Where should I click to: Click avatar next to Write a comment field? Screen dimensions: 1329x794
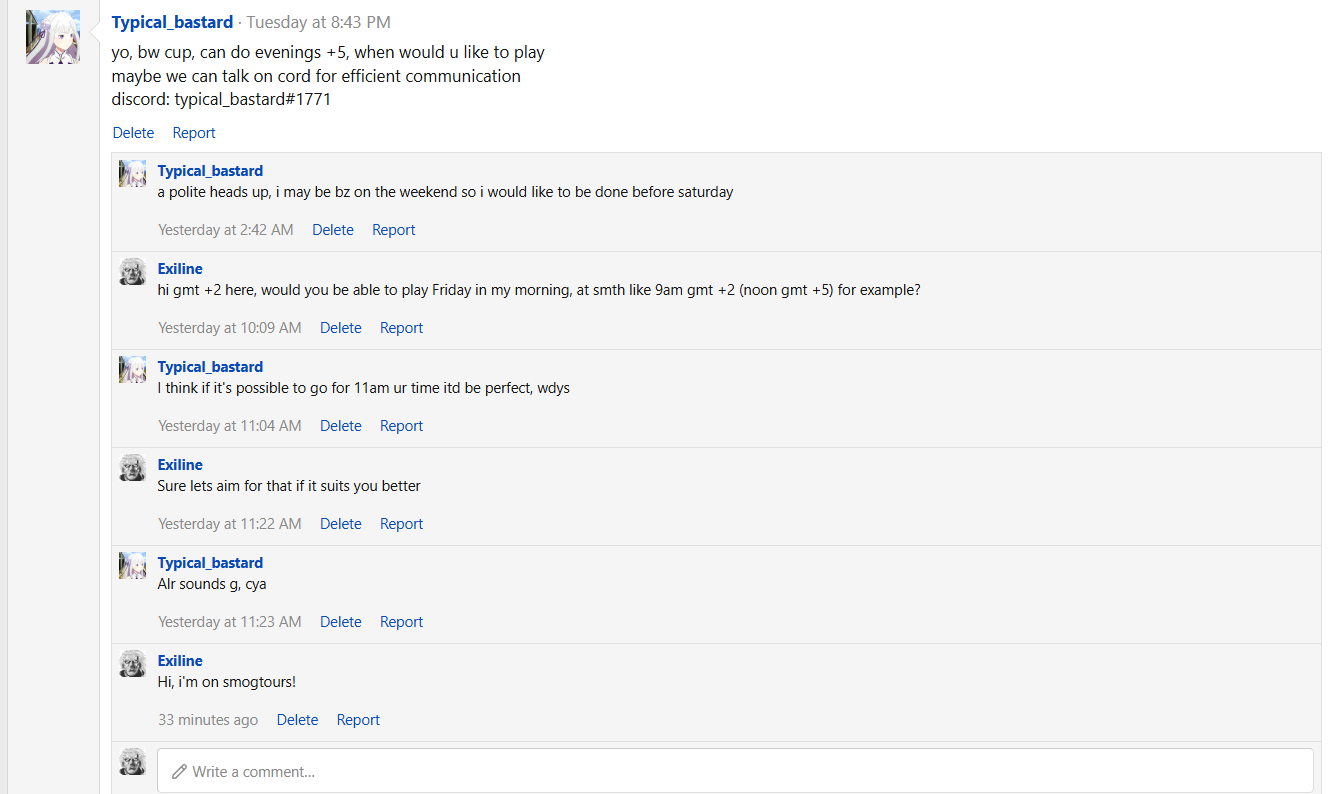pyautogui.click(x=133, y=761)
